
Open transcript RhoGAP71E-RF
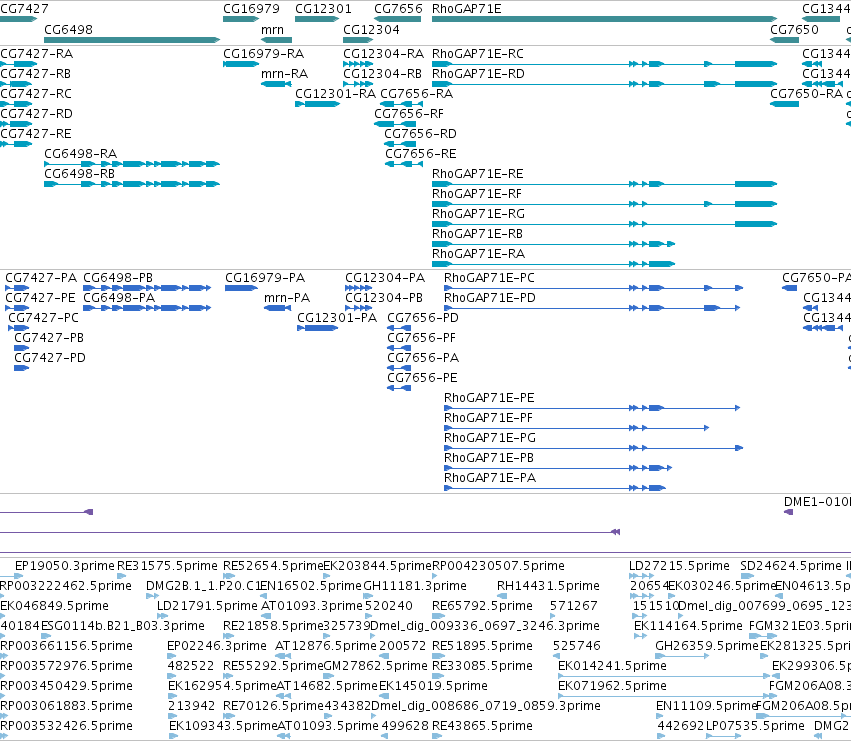click(x=477, y=194)
